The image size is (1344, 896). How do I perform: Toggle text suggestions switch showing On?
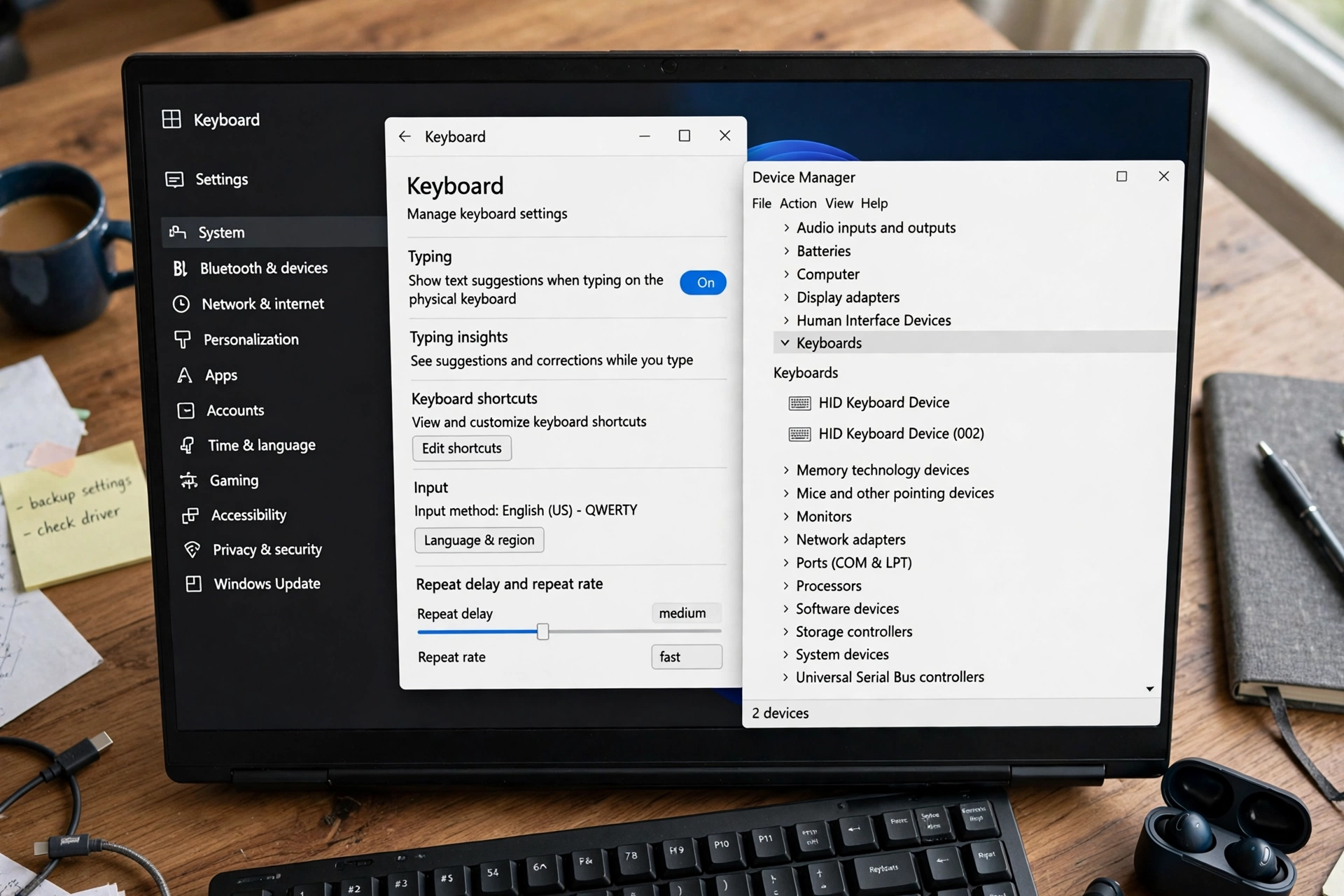tap(703, 283)
